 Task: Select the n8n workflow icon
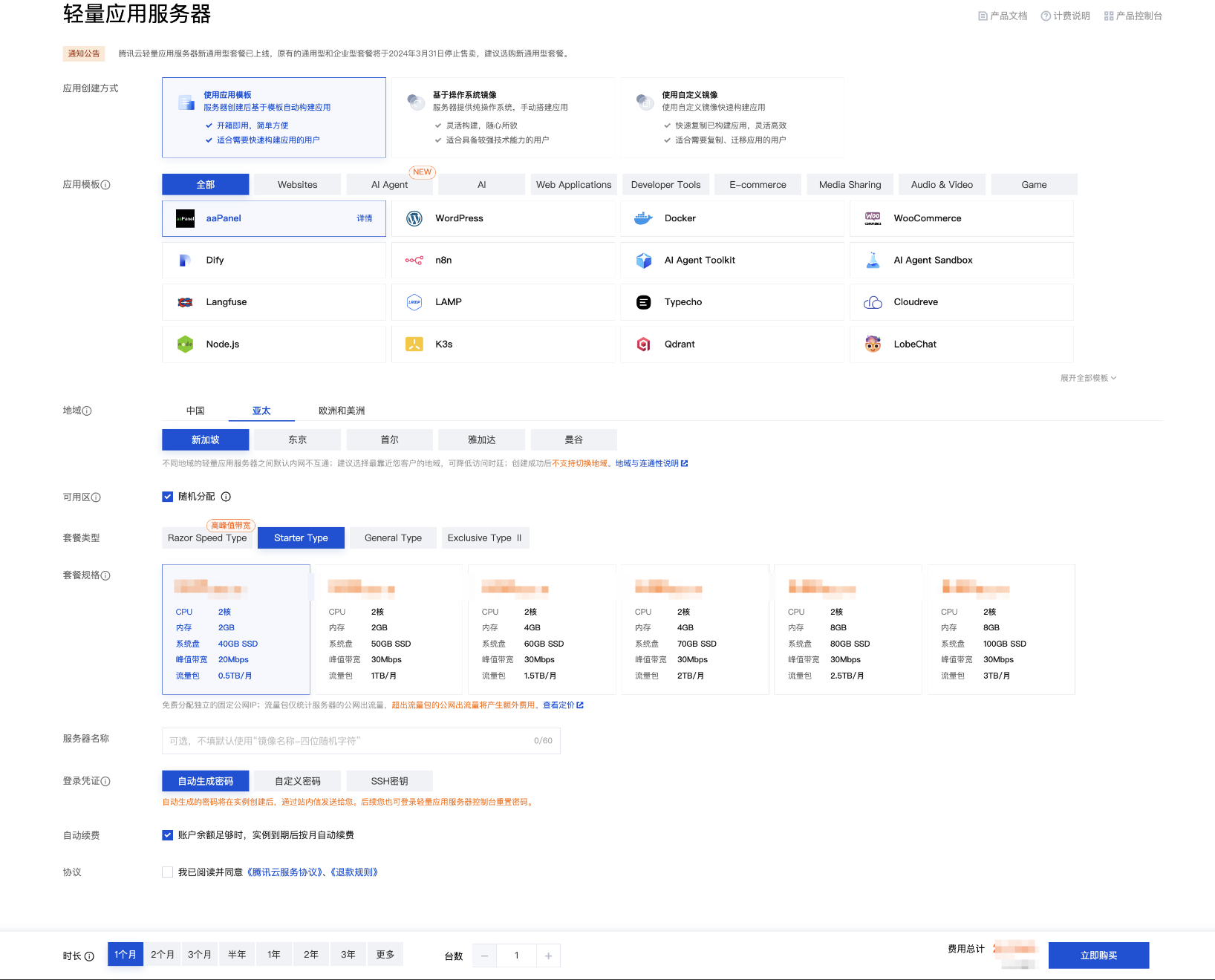pos(414,261)
